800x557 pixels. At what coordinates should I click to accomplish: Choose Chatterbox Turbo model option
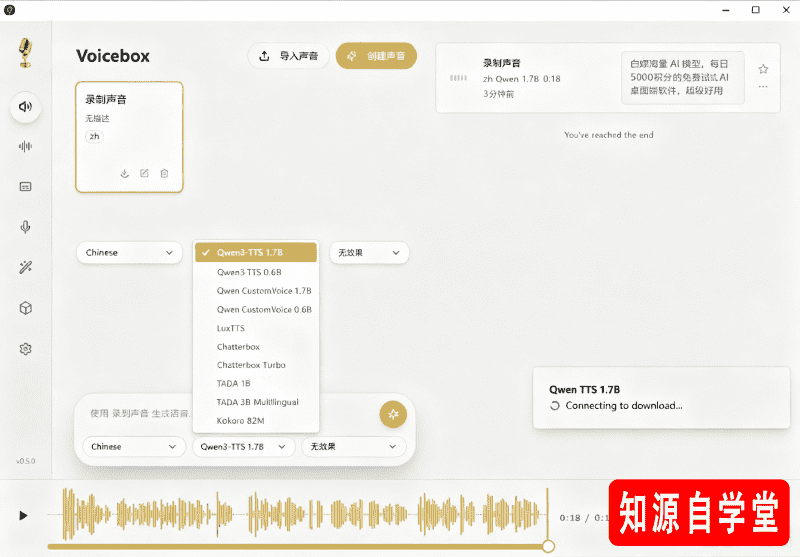pos(256,365)
